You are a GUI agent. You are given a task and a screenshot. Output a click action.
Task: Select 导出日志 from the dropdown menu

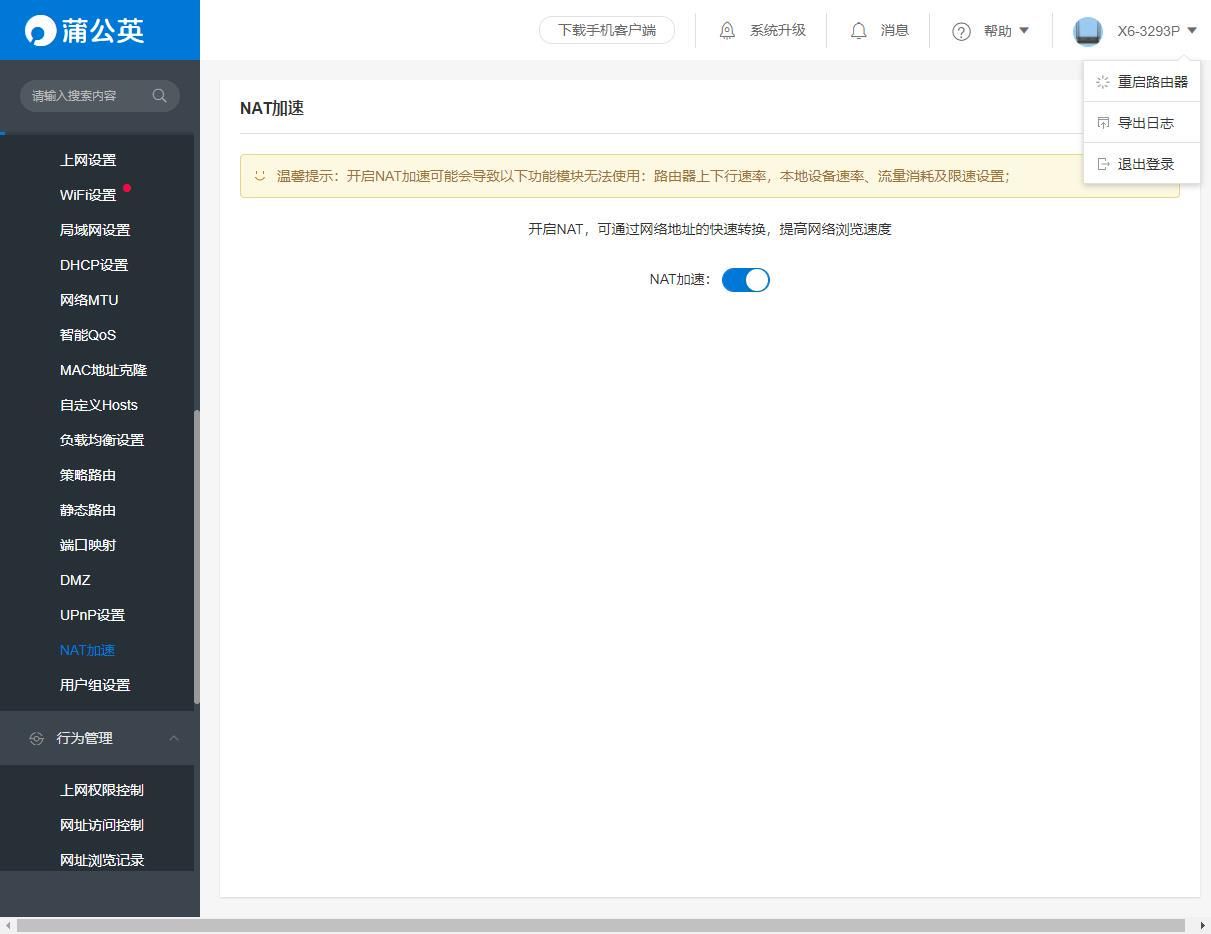1145,123
